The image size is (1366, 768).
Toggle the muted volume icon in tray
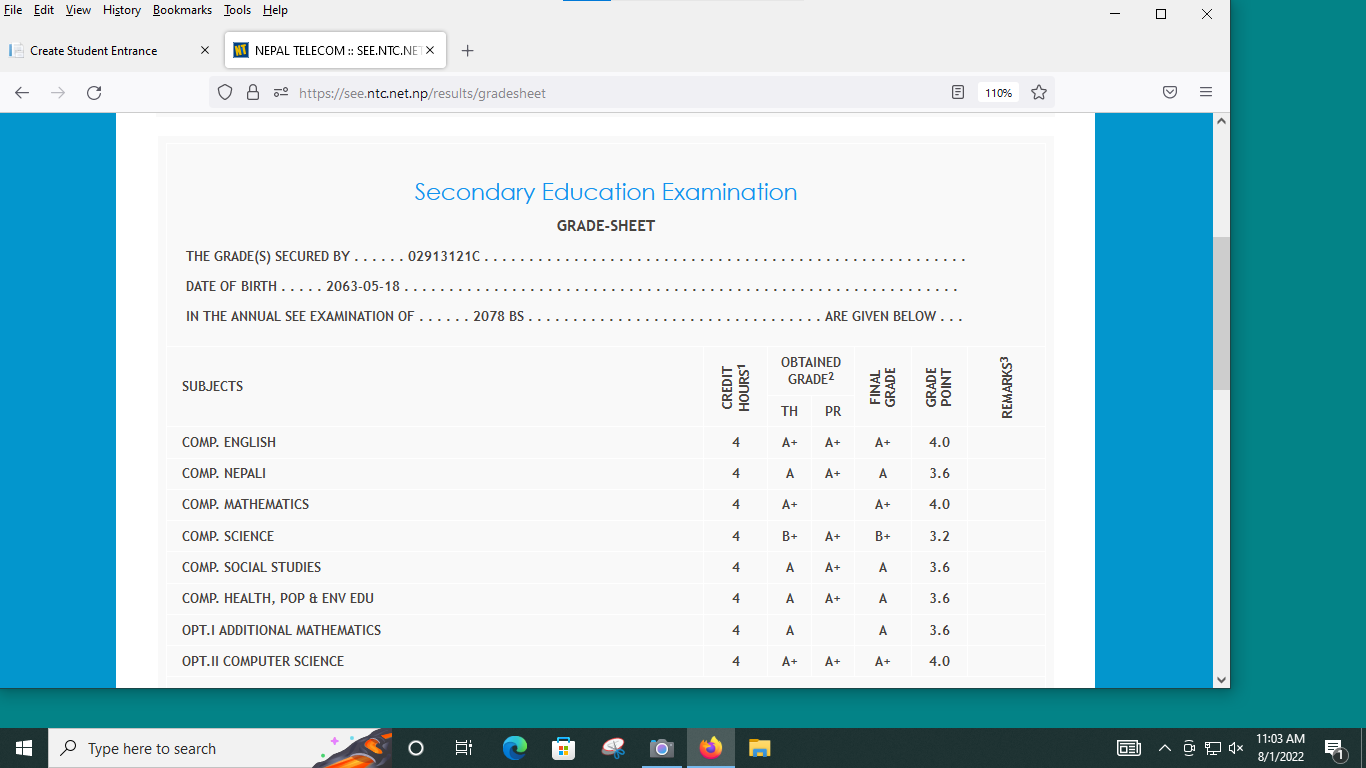[x=1236, y=748]
